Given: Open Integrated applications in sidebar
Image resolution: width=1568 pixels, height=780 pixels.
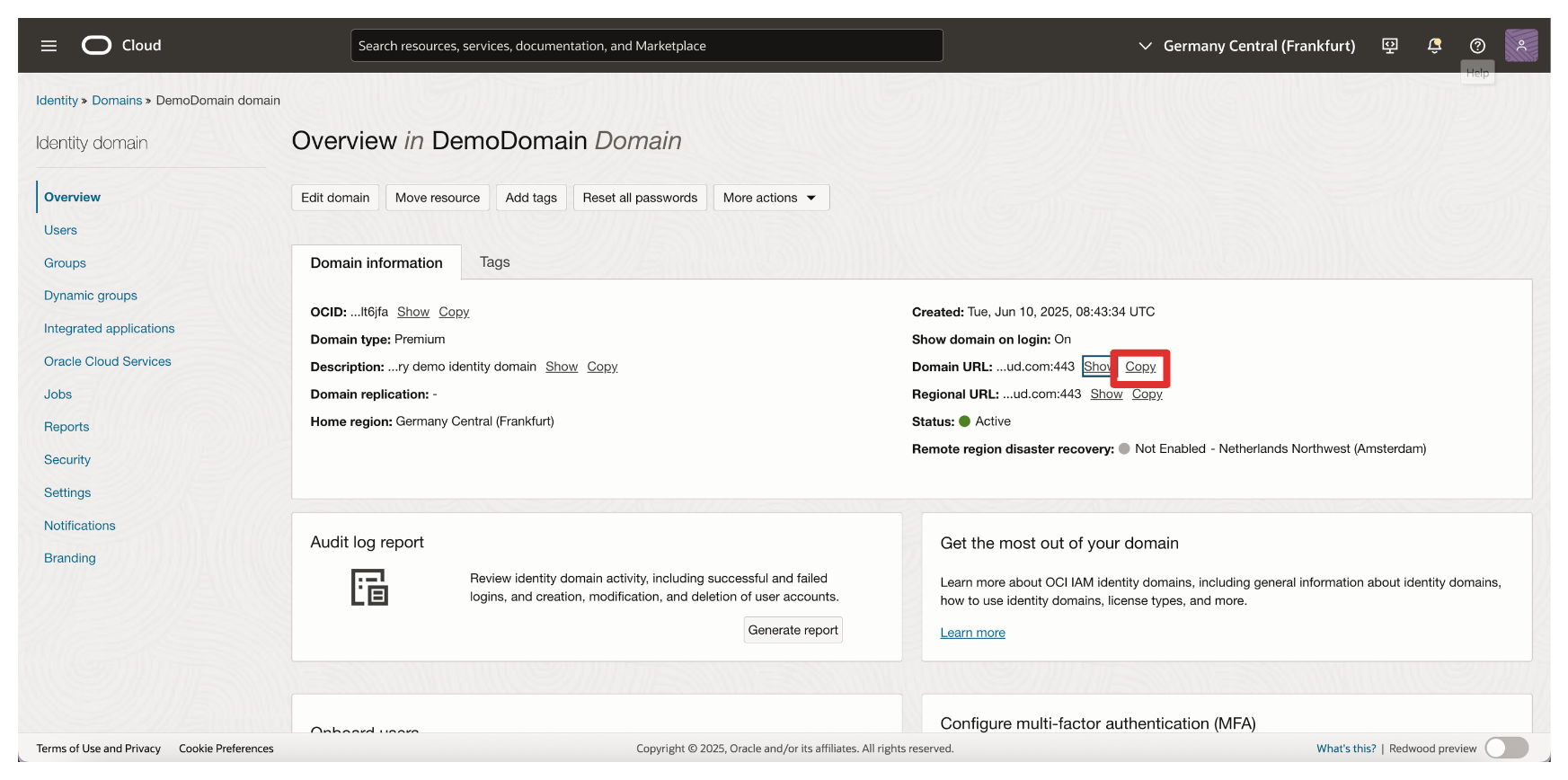Looking at the screenshot, I should coord(110,329).
